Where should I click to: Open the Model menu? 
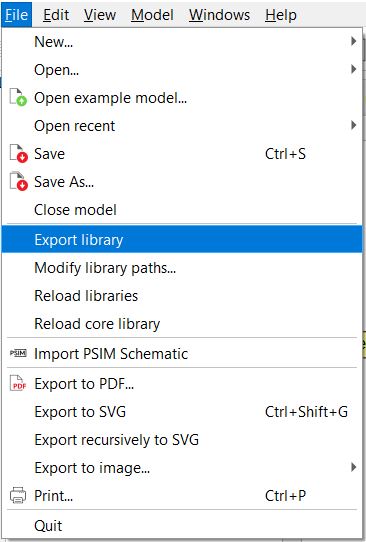click(x=152, y=15)
